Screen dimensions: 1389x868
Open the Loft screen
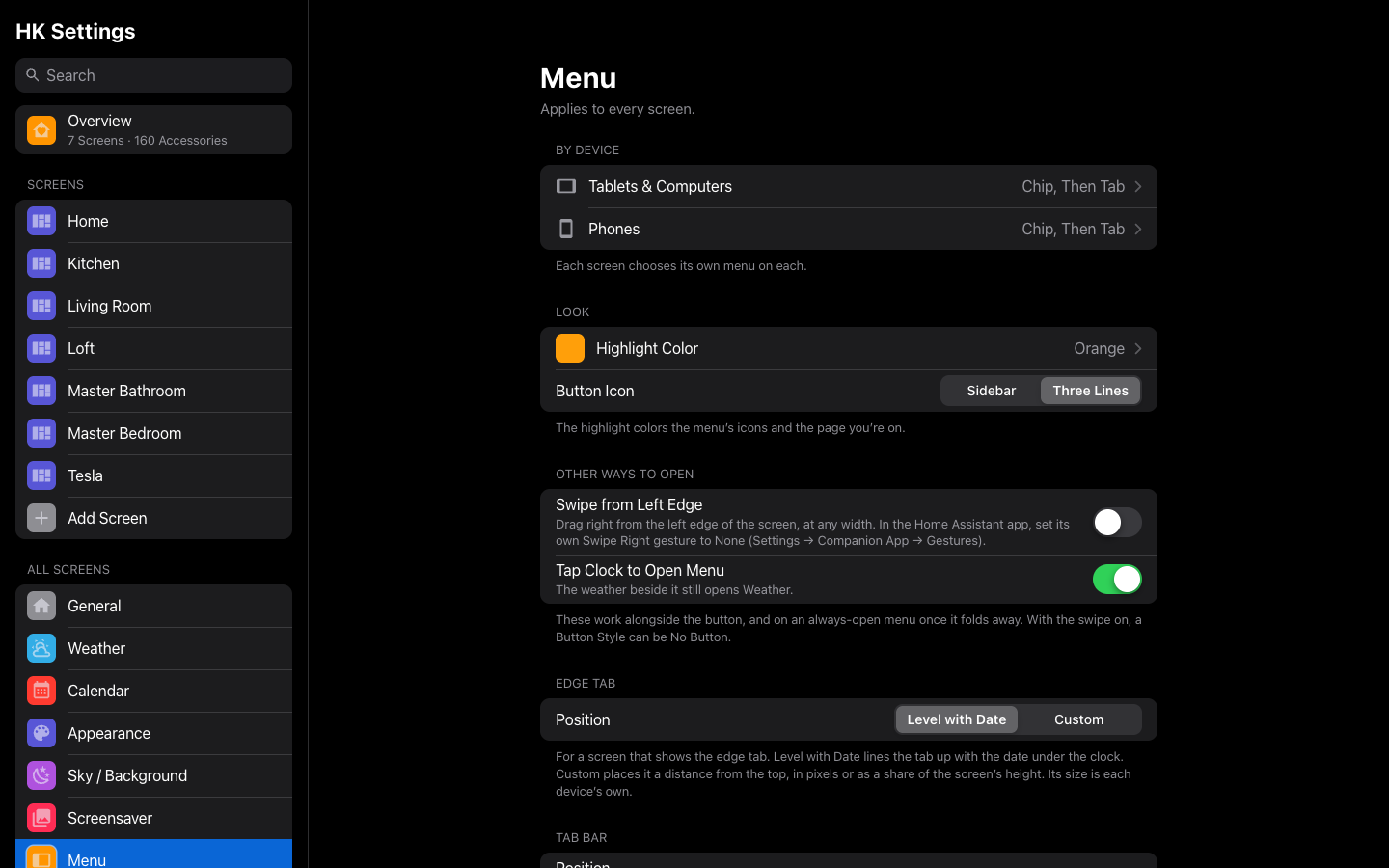click(153, 348)
